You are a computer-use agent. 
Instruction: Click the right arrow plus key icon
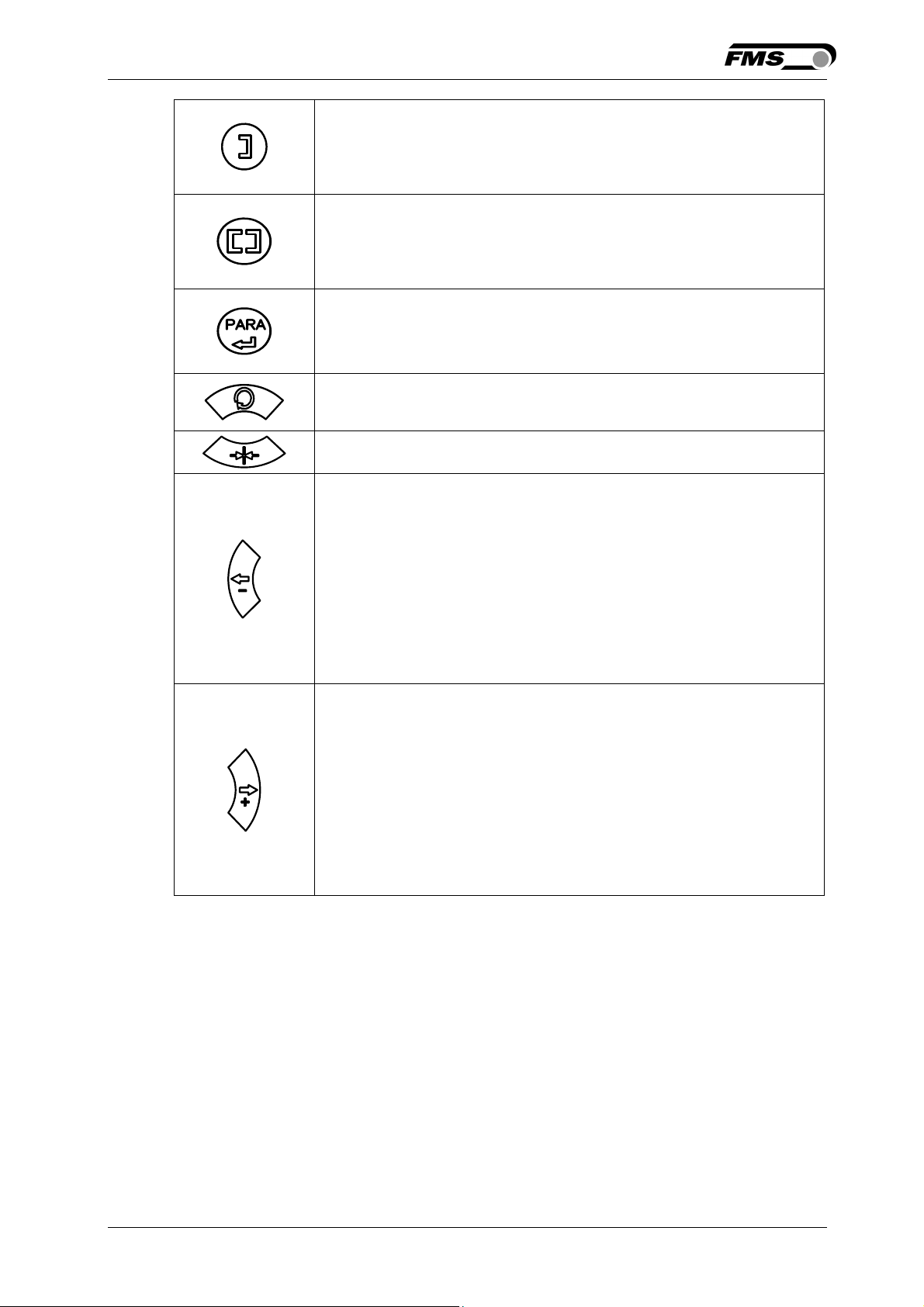(x=244, y=790)
